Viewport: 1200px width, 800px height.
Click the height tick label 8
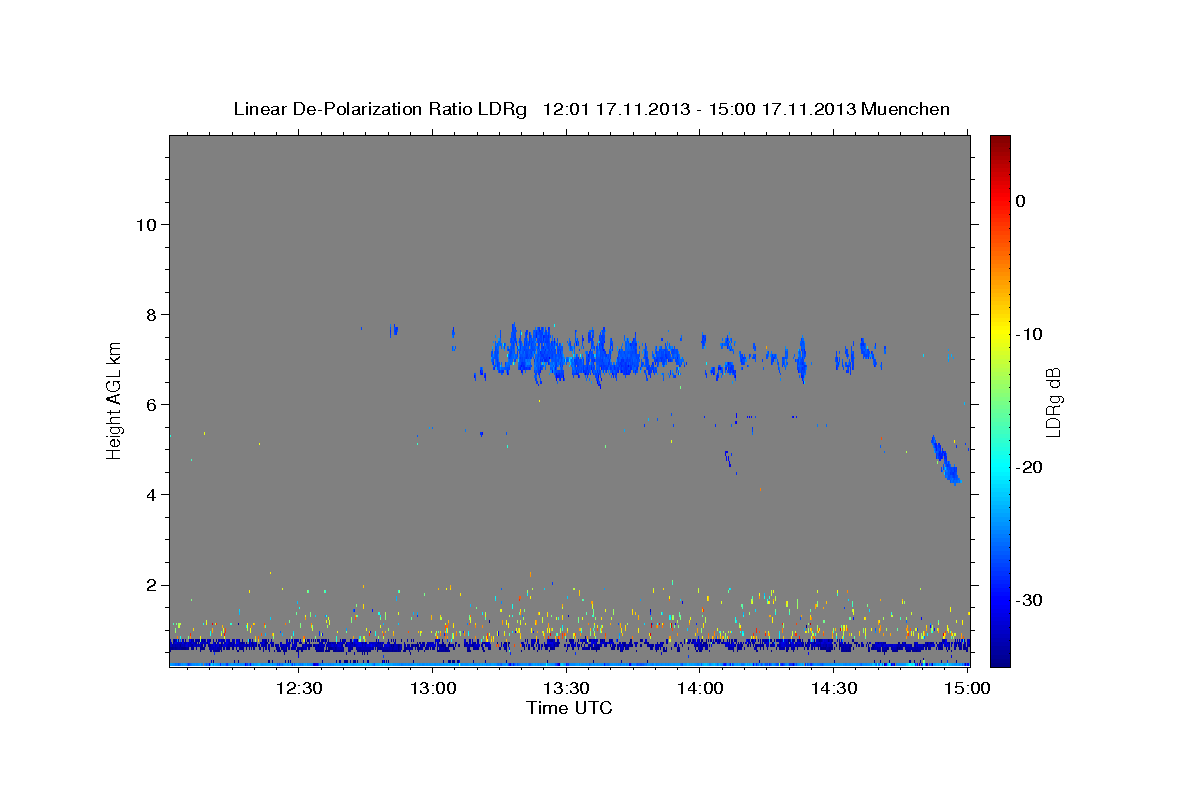pos(150,314)
